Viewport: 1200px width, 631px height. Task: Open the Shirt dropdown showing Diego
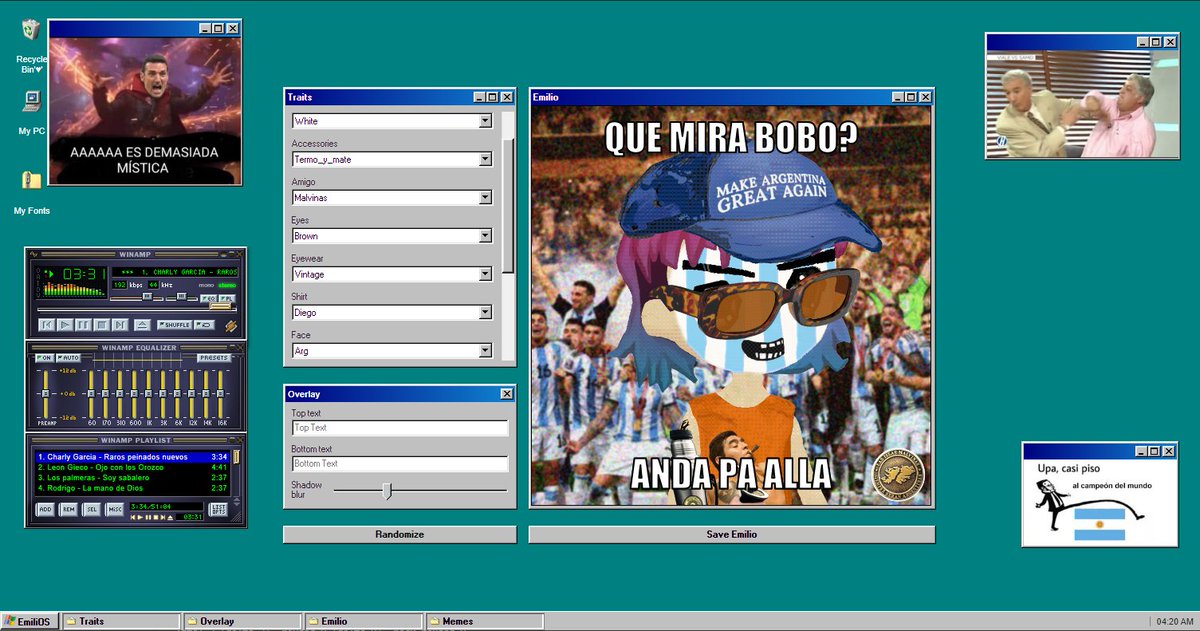tap(392, 312)
